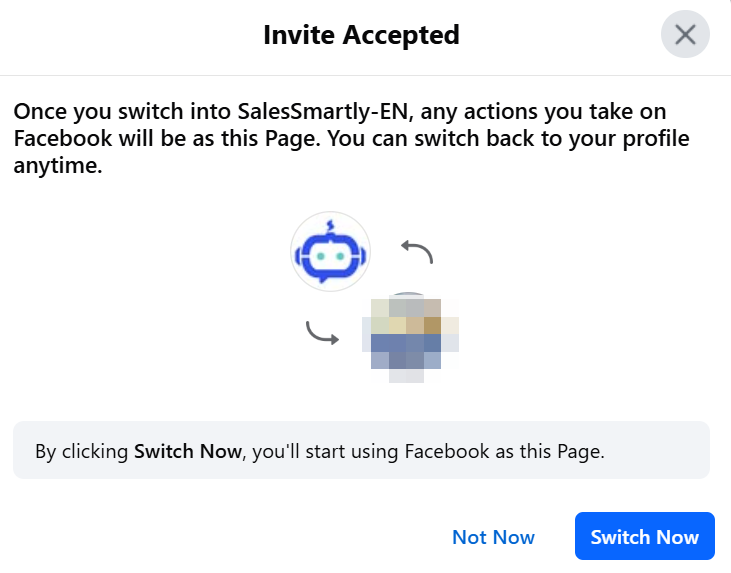The width and height of the screenshot is (731, 573).
Task: Click the lower curved switch arrow
Action: click(321, 333)
